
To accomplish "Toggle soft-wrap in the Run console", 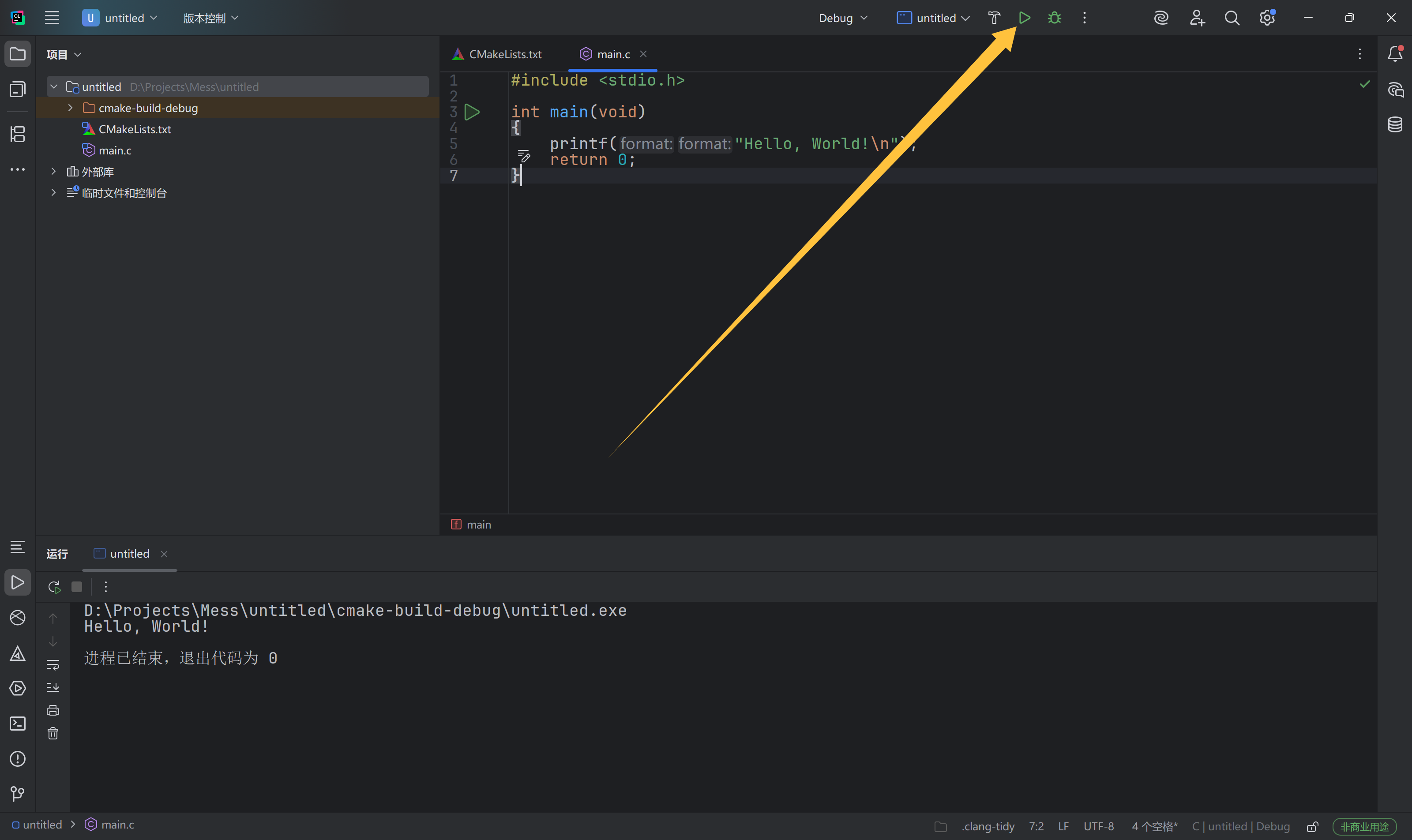I will point(53,664).
